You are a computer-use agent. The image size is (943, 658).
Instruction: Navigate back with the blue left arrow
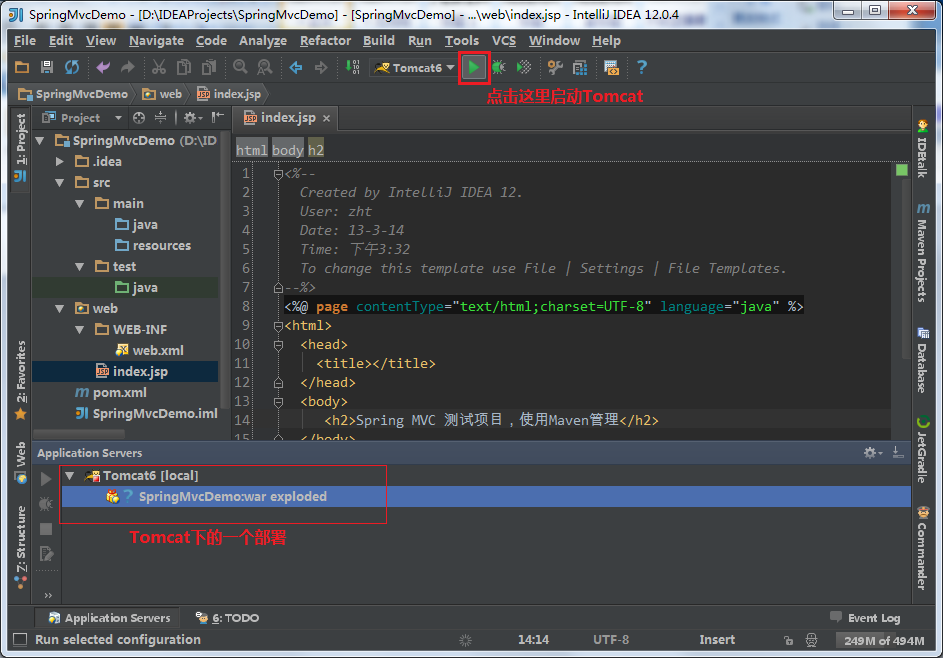pos(296,67)
